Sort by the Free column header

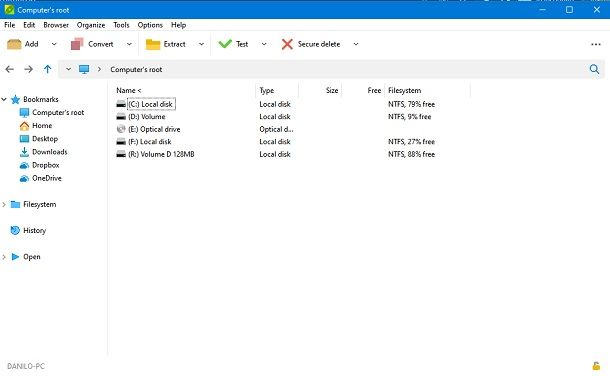374,91
